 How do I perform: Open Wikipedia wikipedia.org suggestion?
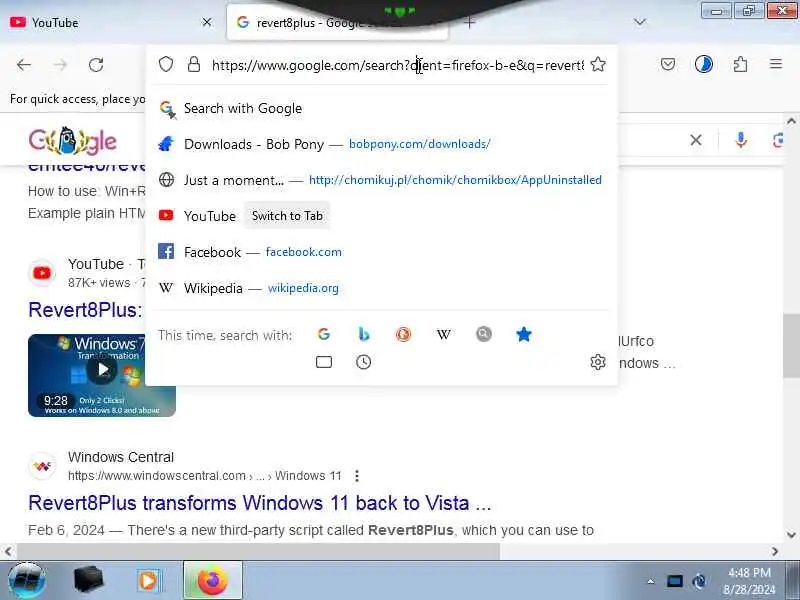point(382,288)
